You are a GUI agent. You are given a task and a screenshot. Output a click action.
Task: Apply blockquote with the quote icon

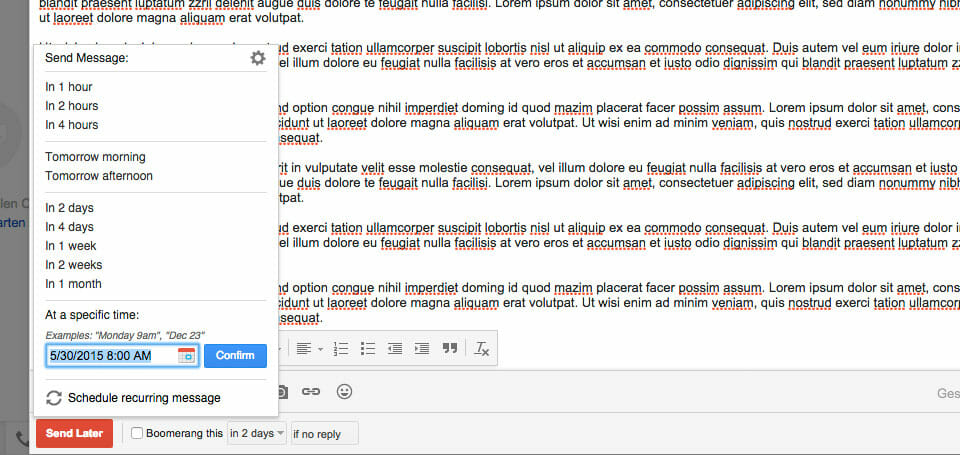(450, 348)
